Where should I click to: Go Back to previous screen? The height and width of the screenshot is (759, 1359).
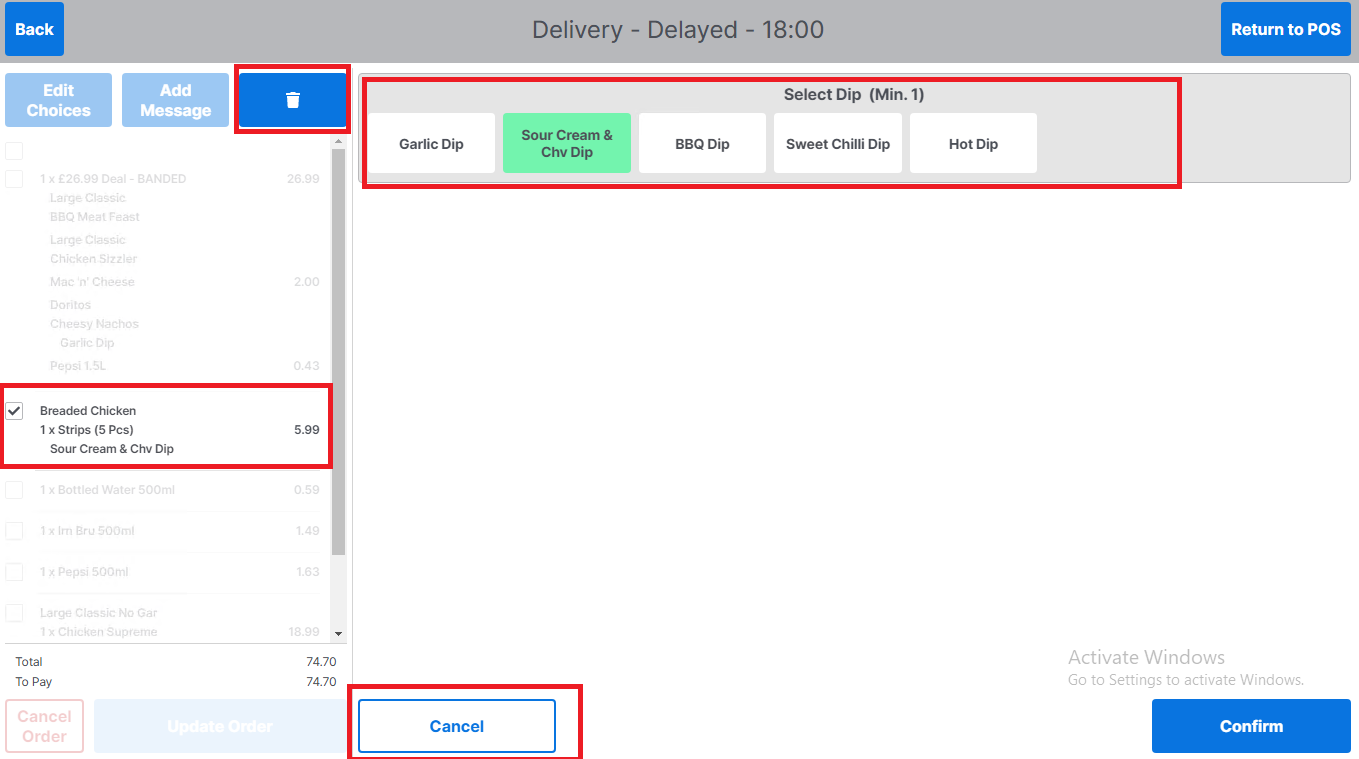[x=34, y=29]
